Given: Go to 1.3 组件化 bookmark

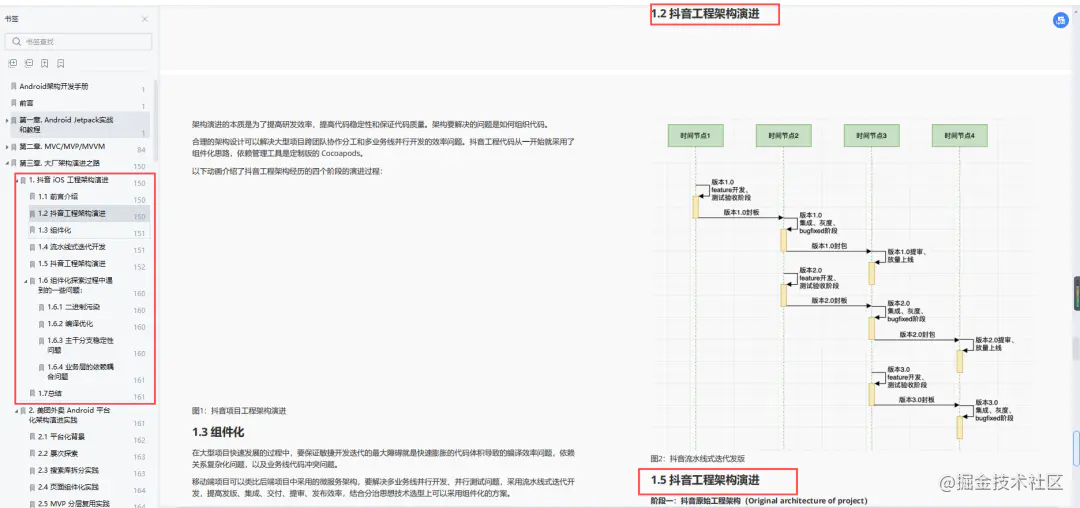Looking at the screenshot, I should (54, 230).
